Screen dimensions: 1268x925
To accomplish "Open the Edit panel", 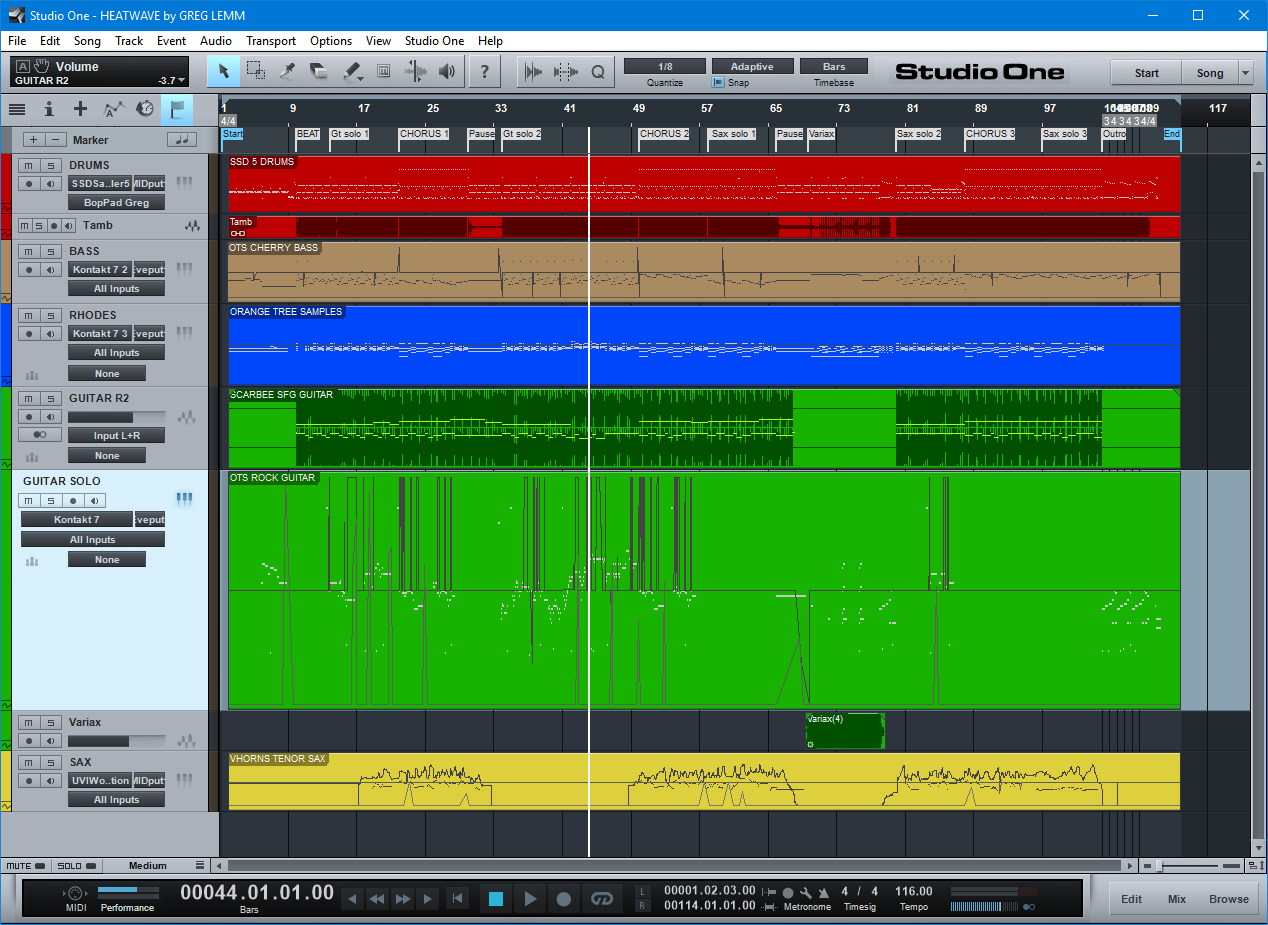I will pyautogui.click(x=1131, y=899).
